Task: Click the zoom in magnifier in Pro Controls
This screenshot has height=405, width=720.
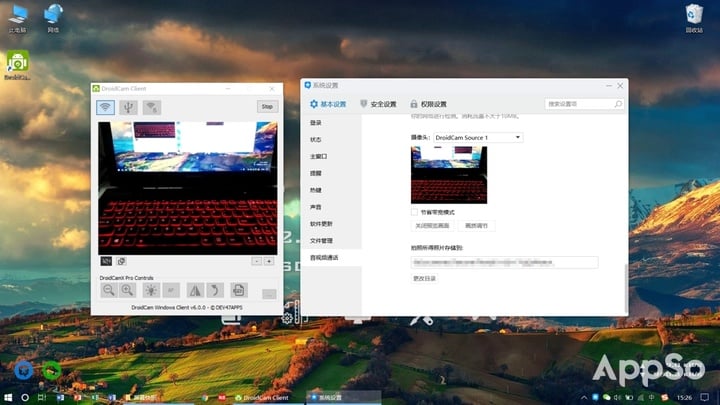Action: click(128, 290)
